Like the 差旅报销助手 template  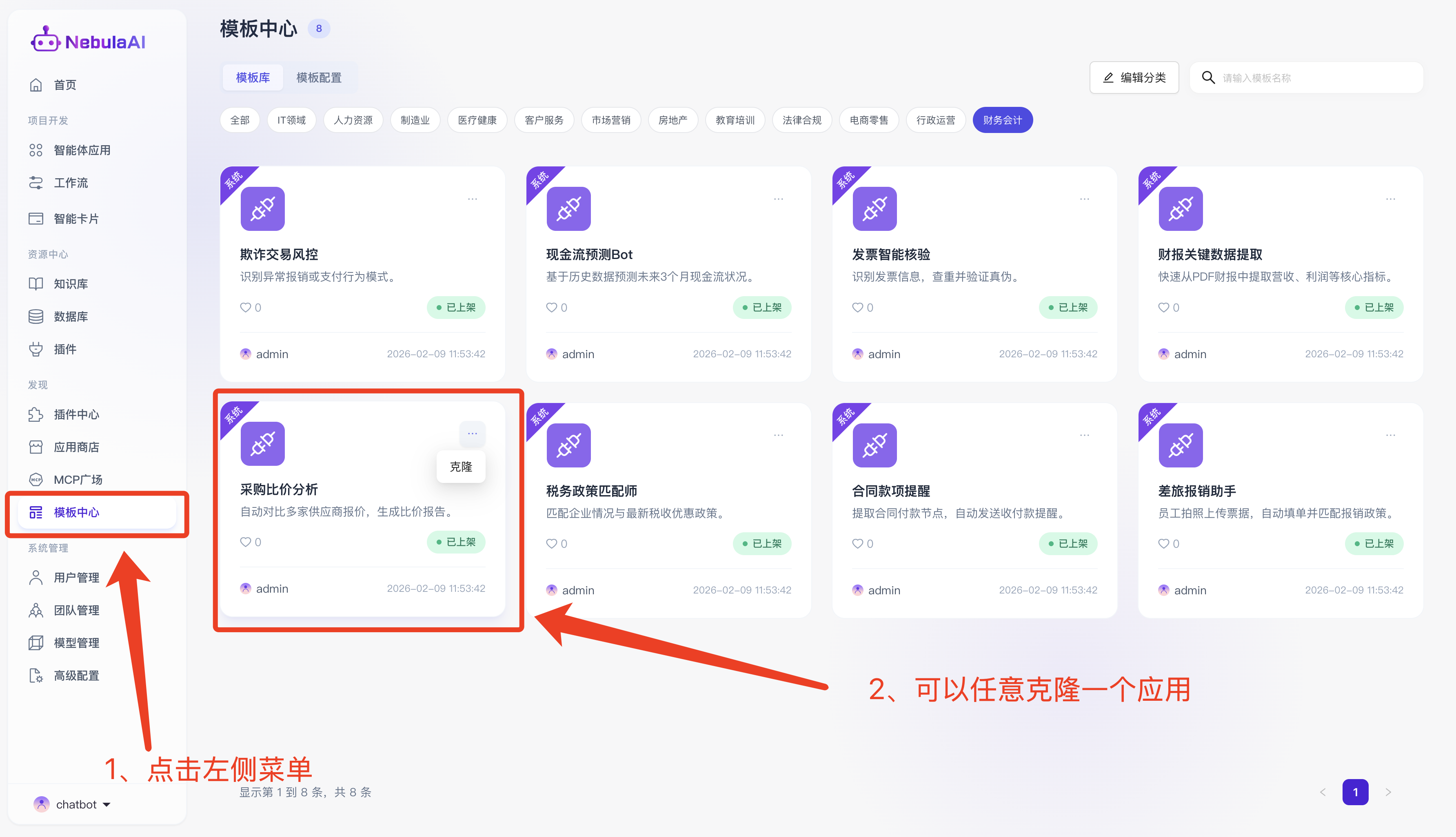tap(1163, 544)
